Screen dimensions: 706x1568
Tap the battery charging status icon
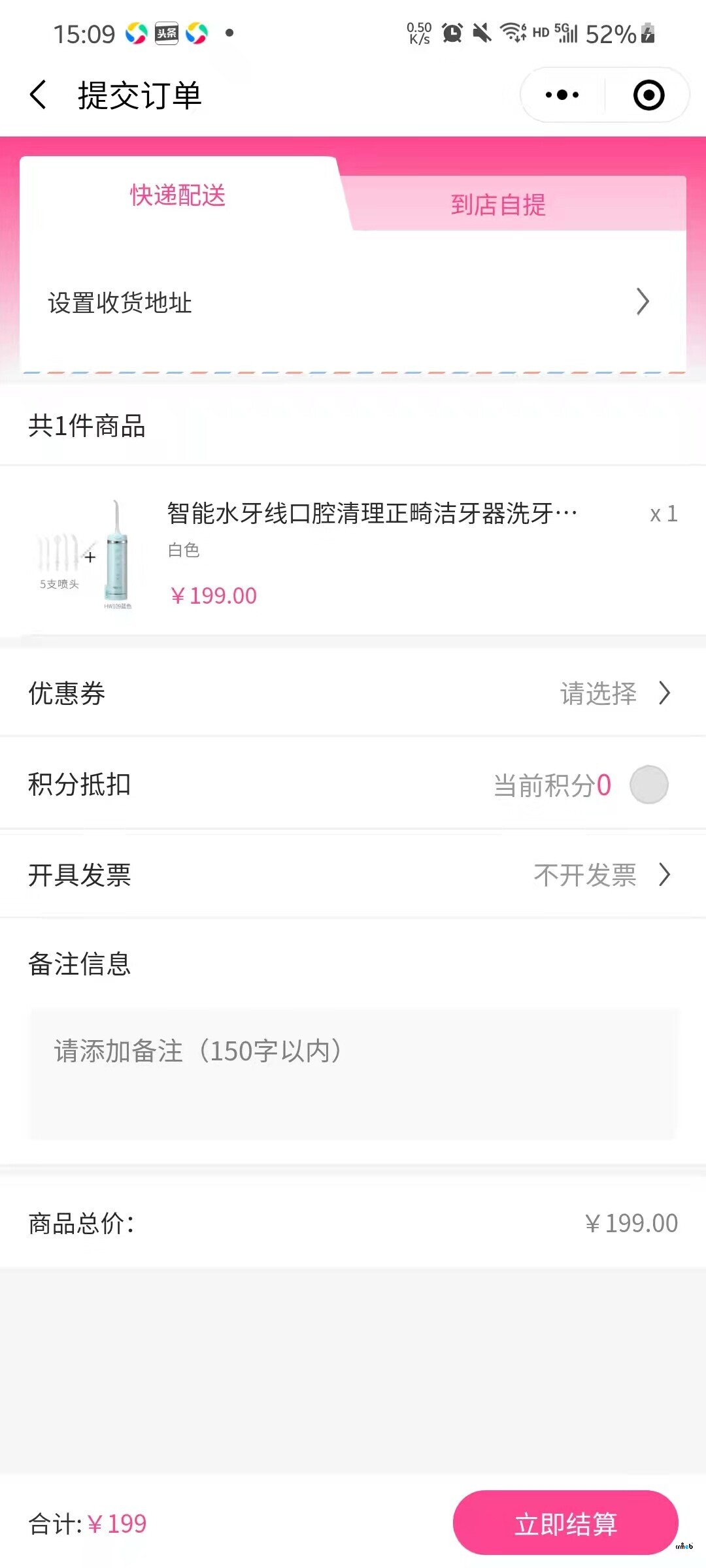[x=648, y=33]
